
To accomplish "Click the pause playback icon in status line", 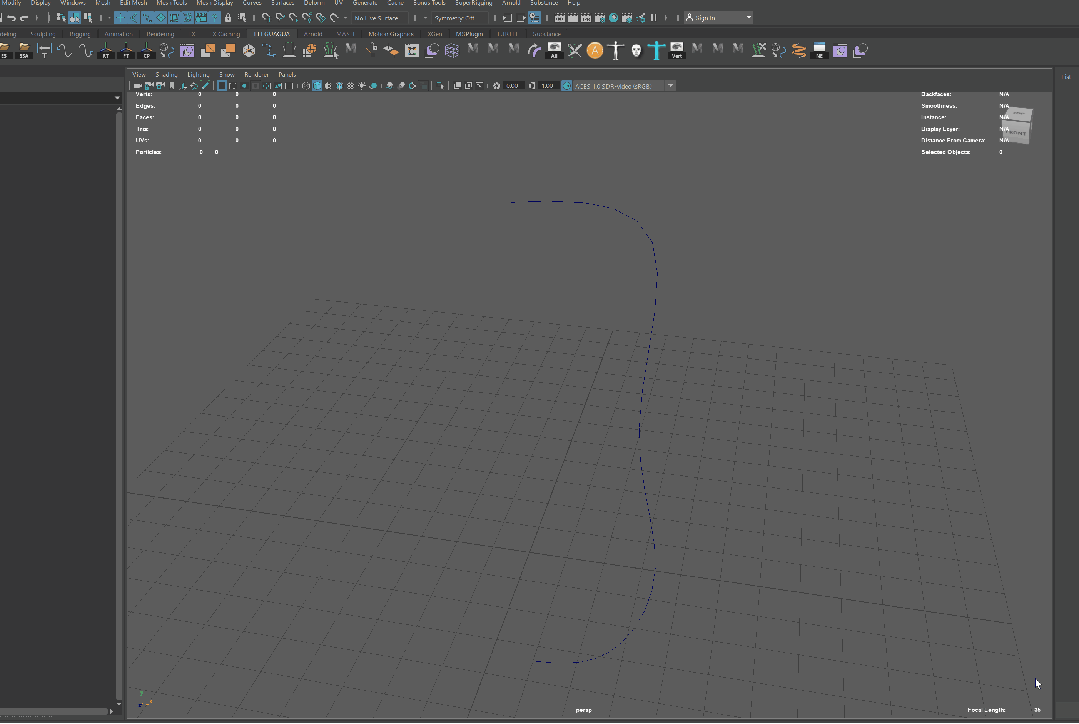I will (x=654, y=18).
